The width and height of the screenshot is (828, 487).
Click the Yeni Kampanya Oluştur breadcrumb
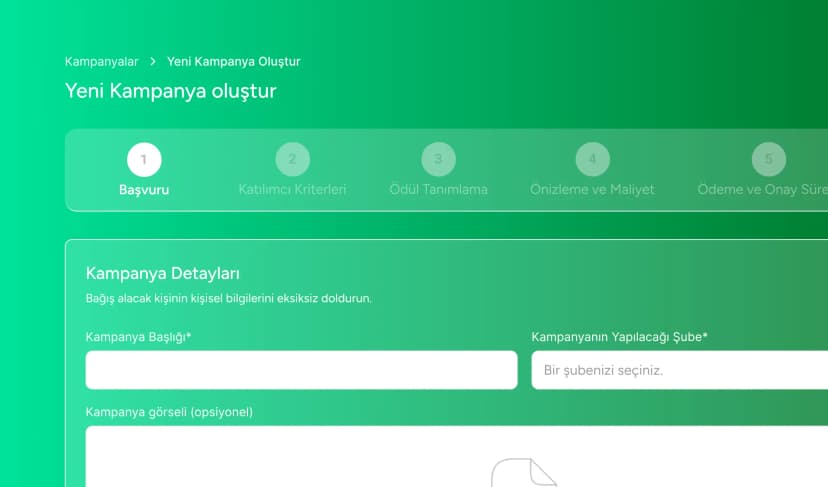[233, 62]
